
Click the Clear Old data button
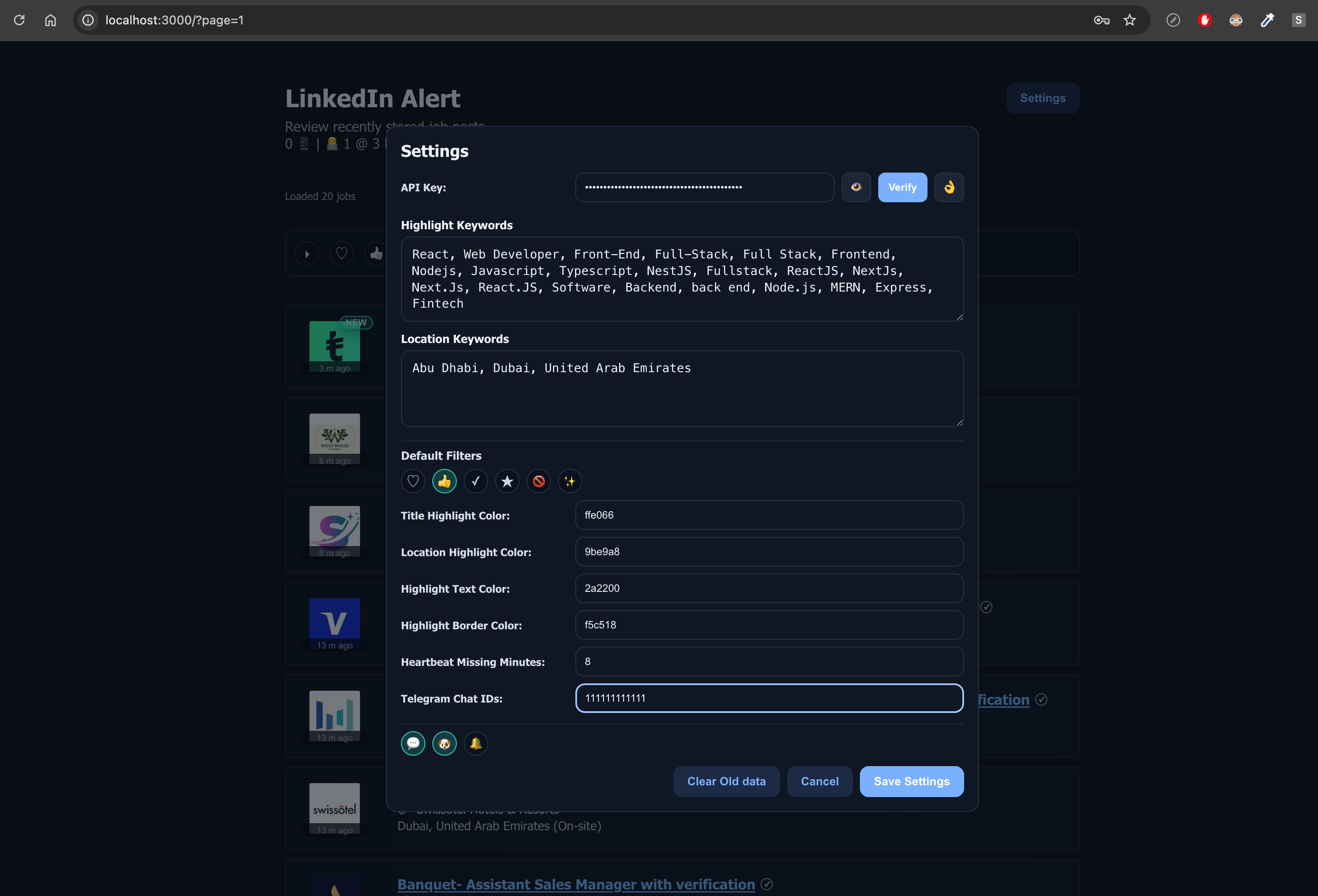point(727,781)
